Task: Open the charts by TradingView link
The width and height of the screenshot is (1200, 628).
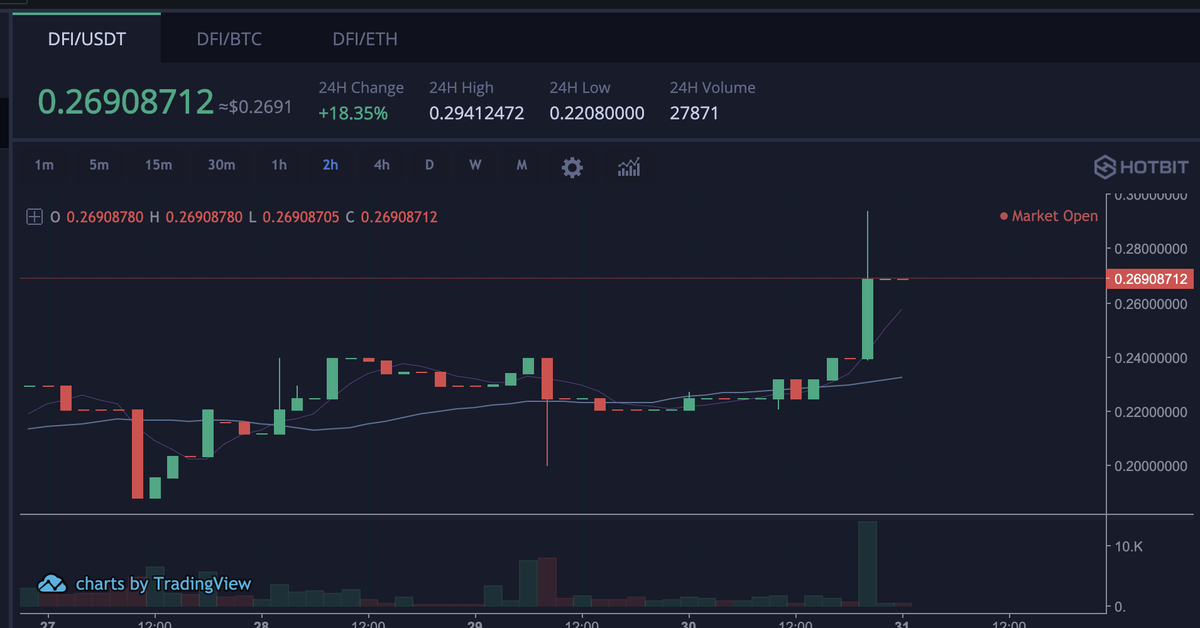Action: (164, 584)
